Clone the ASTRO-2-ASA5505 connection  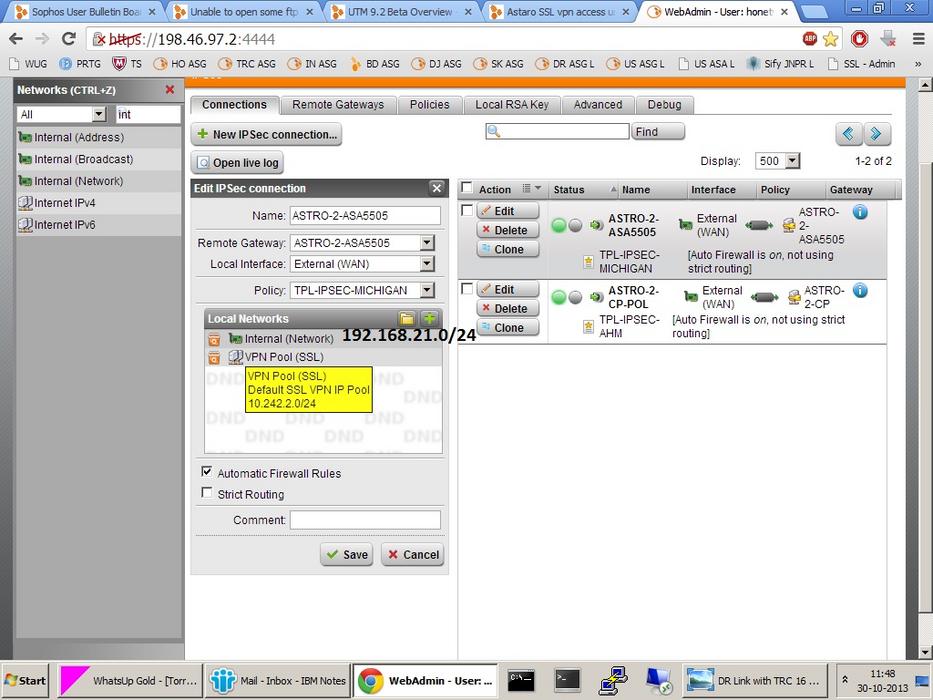(508, 249)
